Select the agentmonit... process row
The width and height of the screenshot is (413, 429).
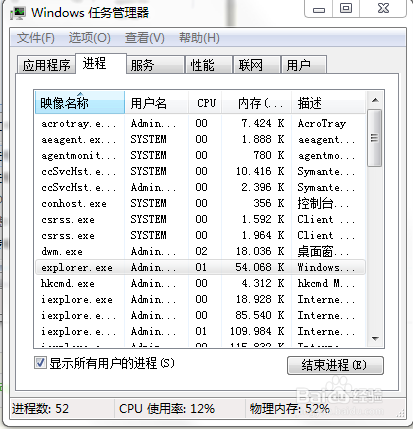coord(200,156)
